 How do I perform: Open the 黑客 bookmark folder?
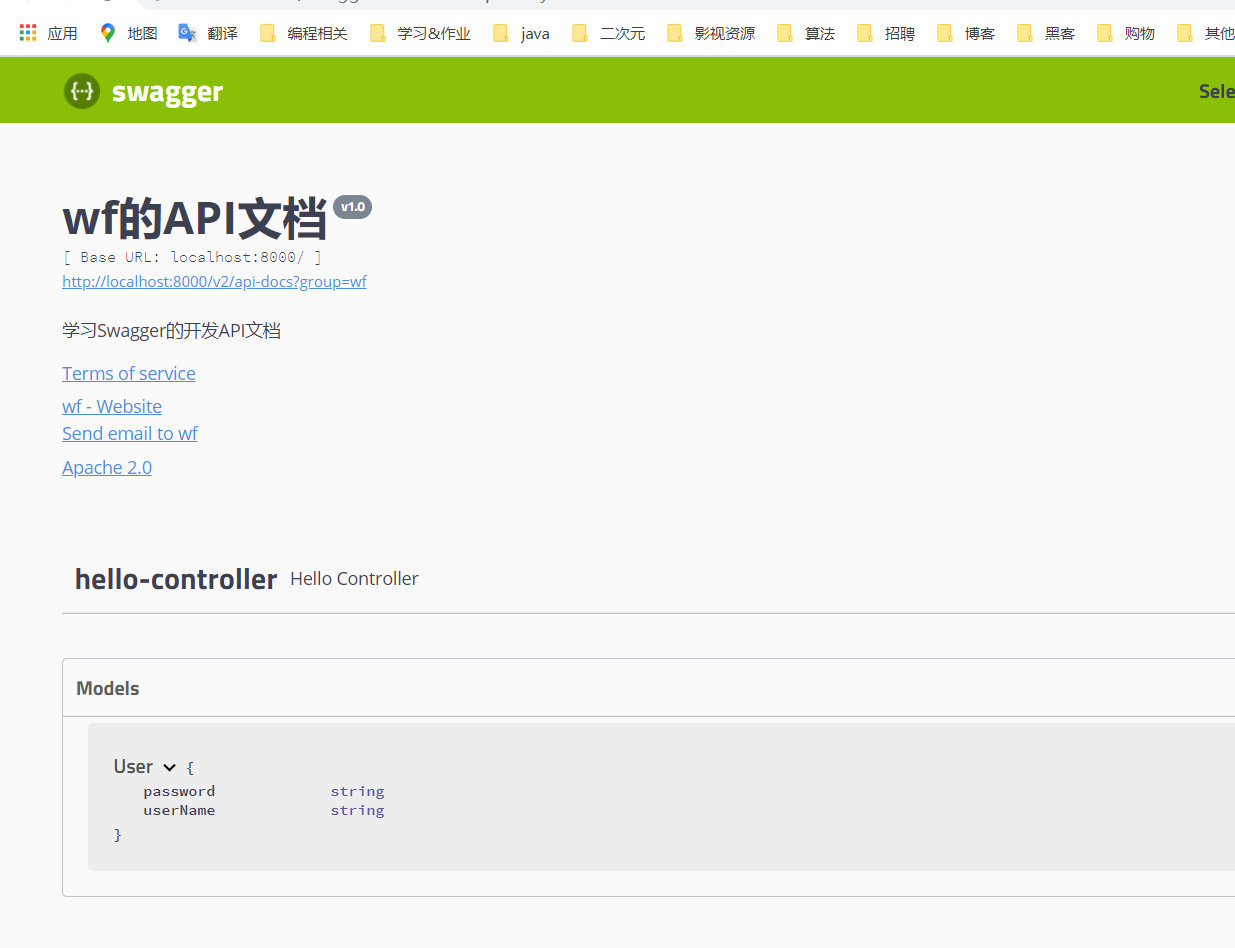tap(1046, 33)
